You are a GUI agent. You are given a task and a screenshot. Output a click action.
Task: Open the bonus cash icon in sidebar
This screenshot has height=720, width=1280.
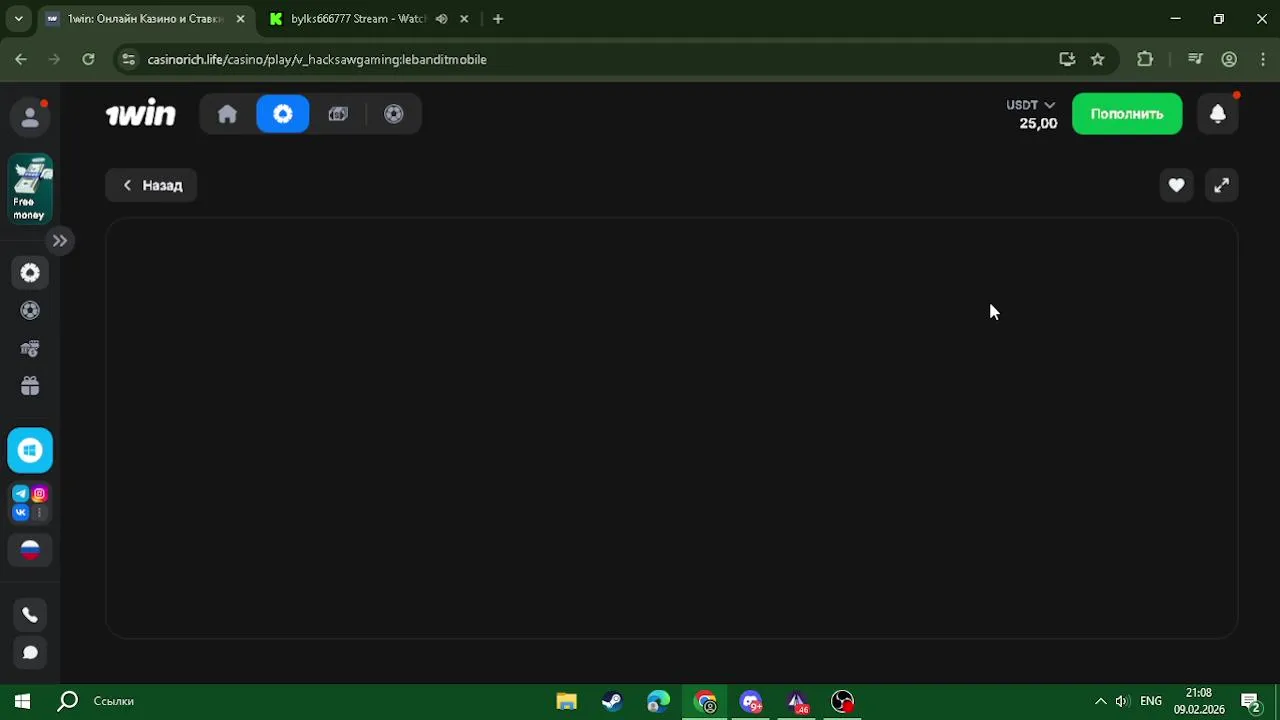click(x=30, y=349)
